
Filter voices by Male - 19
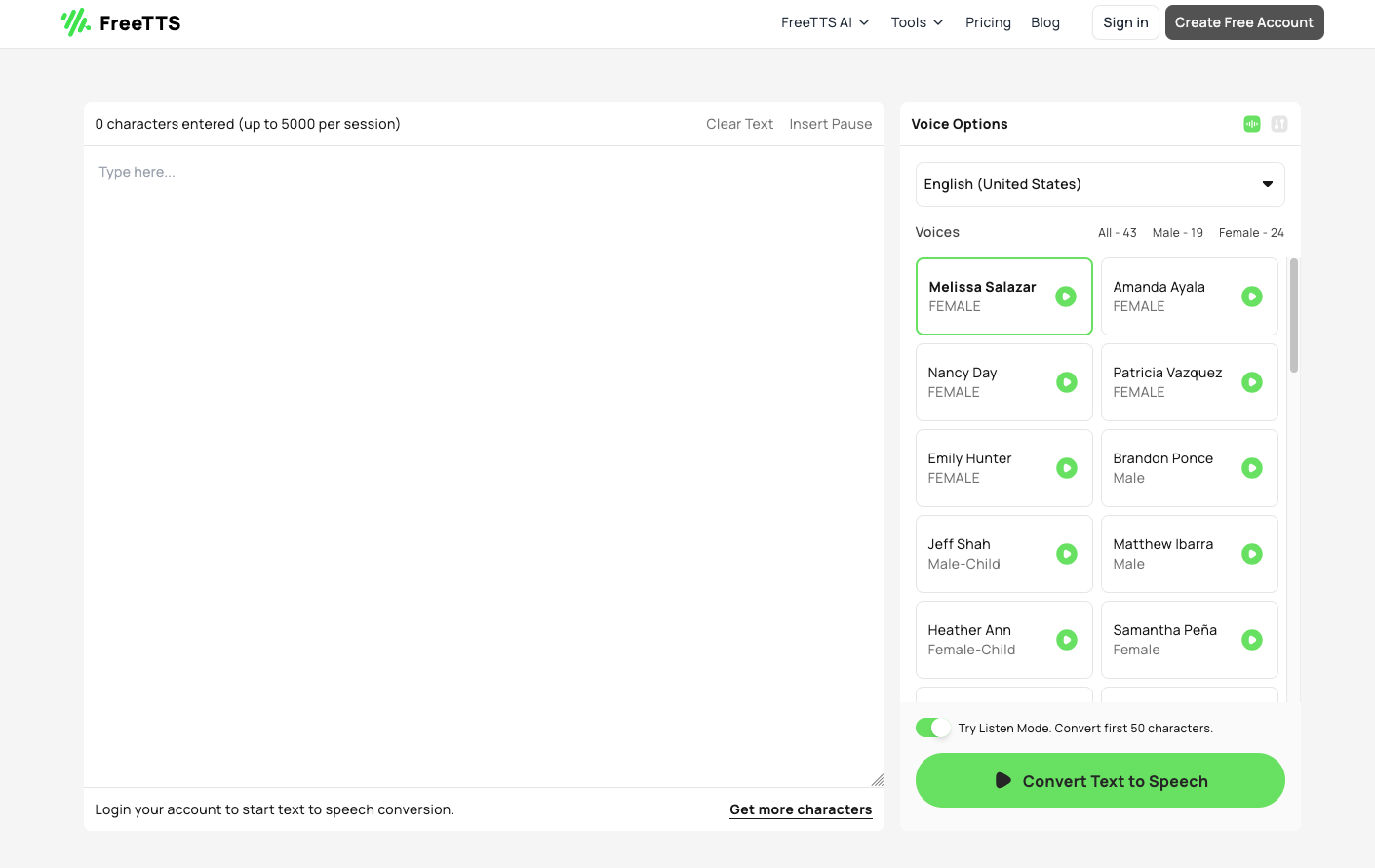pyautogui.click(x=1177, y=233)
